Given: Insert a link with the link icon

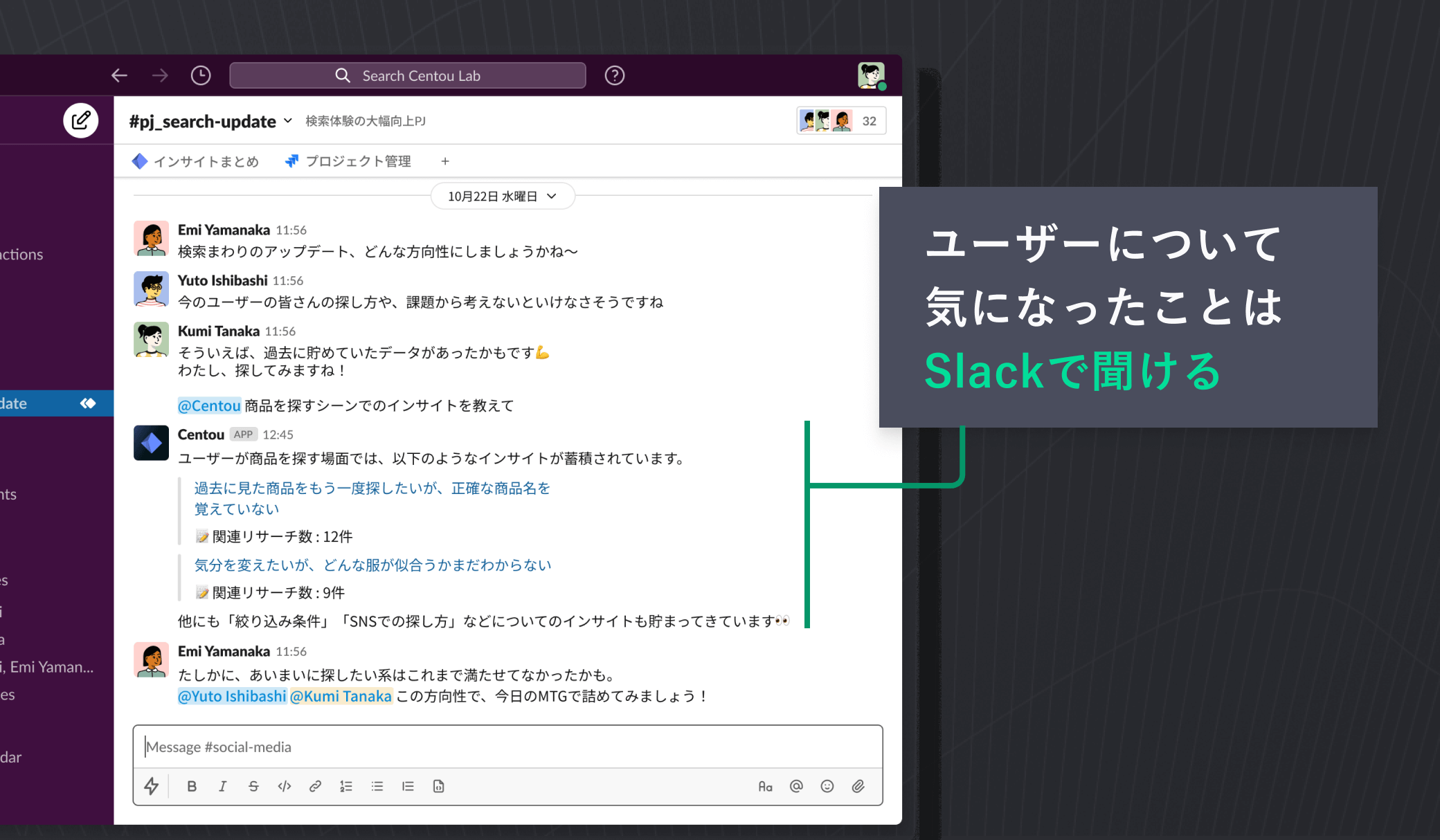Looking at the screenshot, I should (x=315, y=786).
